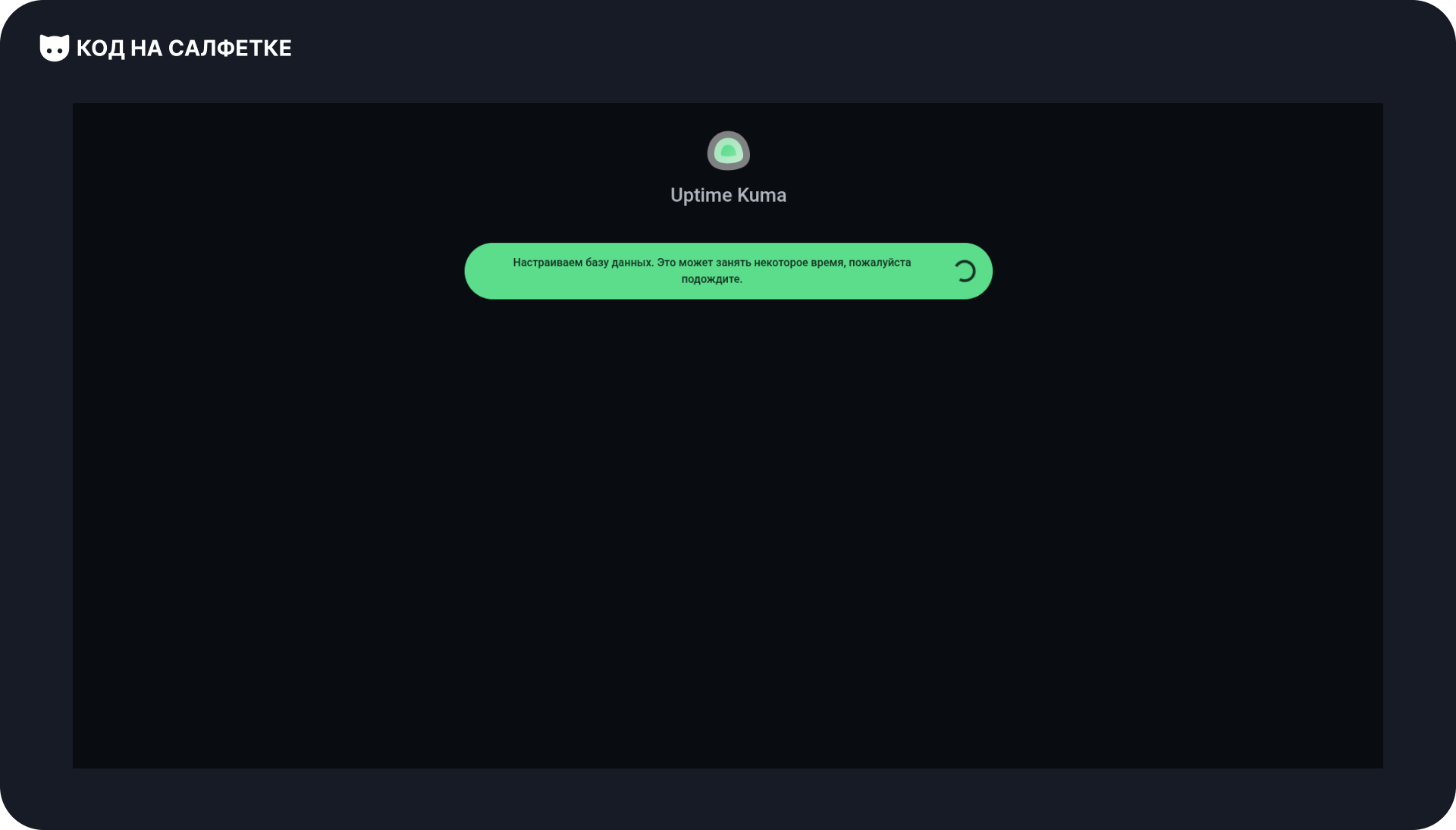Click "Это может занять некоторое время" text

(x=751, y=263)
